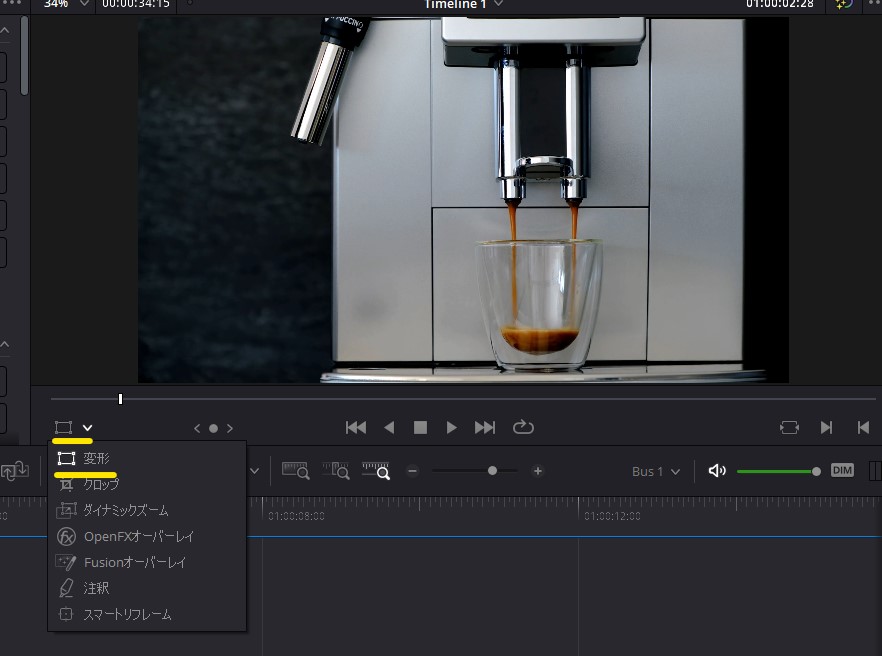The image size is (882, 656).
Task: Select Fusionオーバーレイ menu entry
Action: point(135,562)
